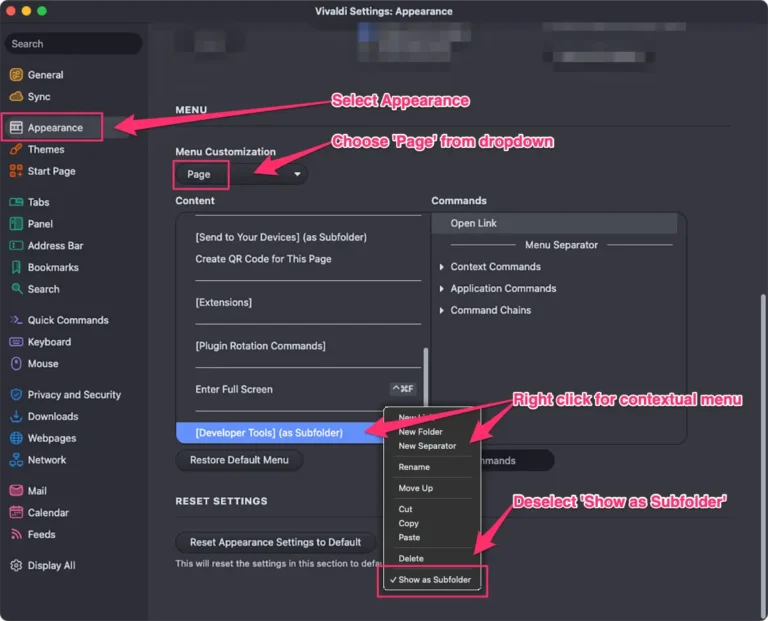Open Calendar icon in sidebar
This screenshot has height=621, width=768.
[16, 512]
